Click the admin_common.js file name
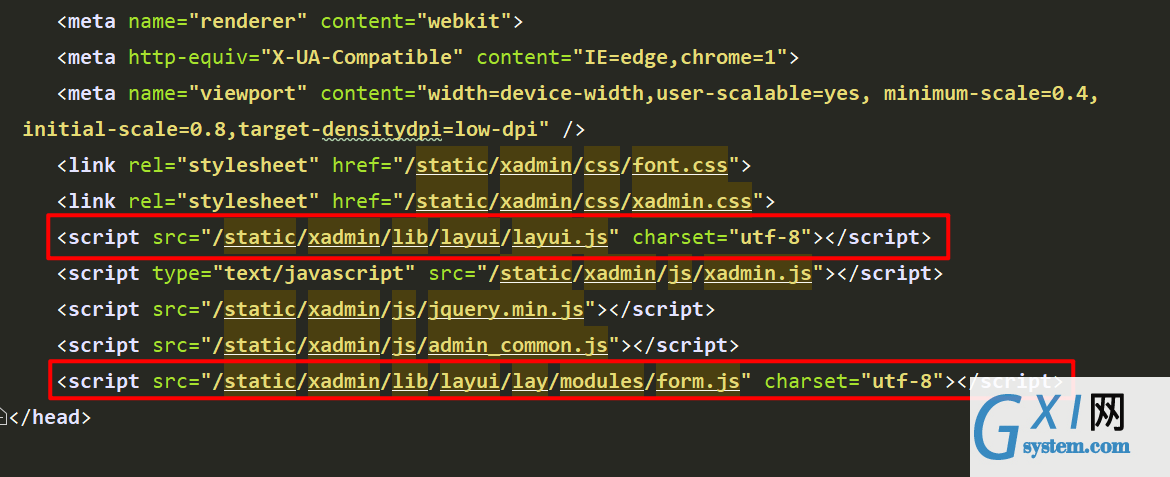Image resolution: width=1170 pixels, height=477 pixels. (x=518, y=345)
